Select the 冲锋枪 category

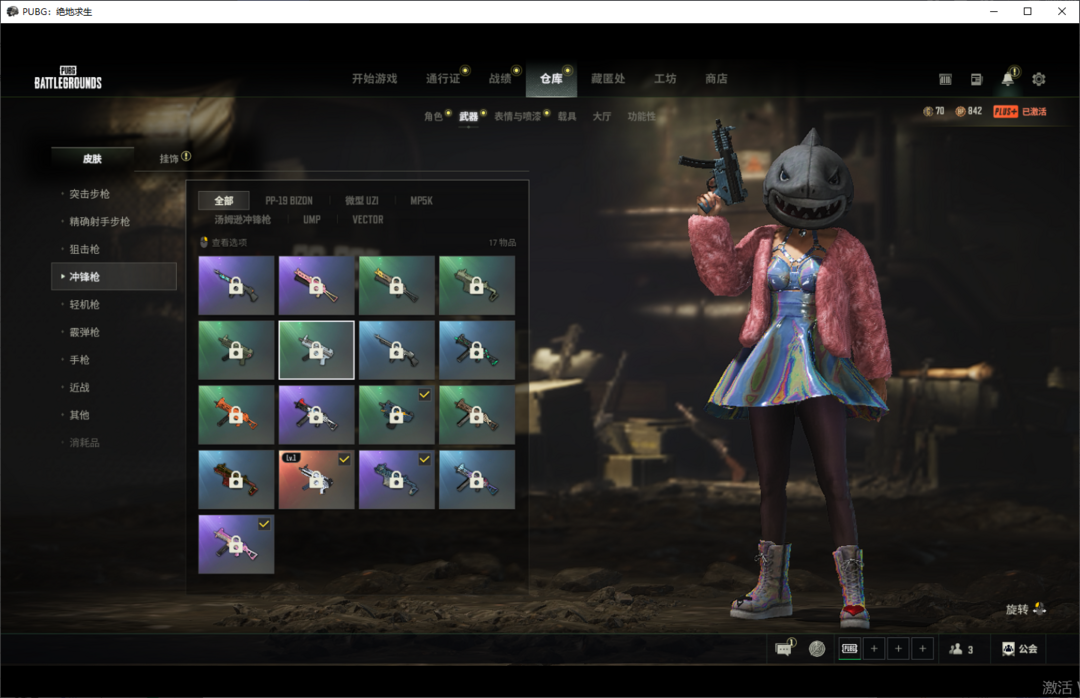(114, 276)
